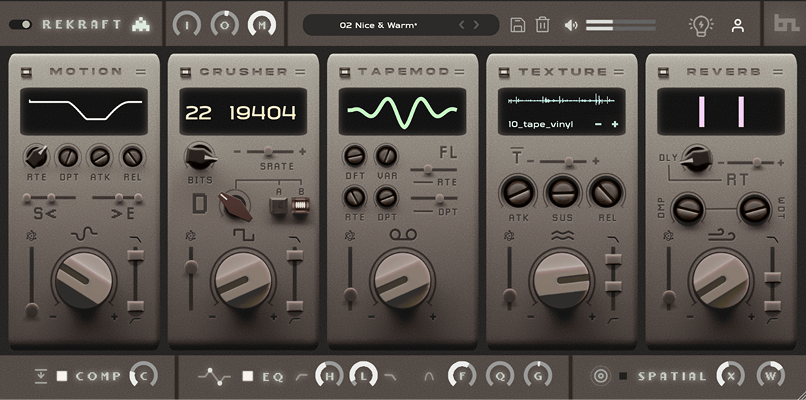Click the master volume level bar
806x400 pixels.
(x=621, y=25)
